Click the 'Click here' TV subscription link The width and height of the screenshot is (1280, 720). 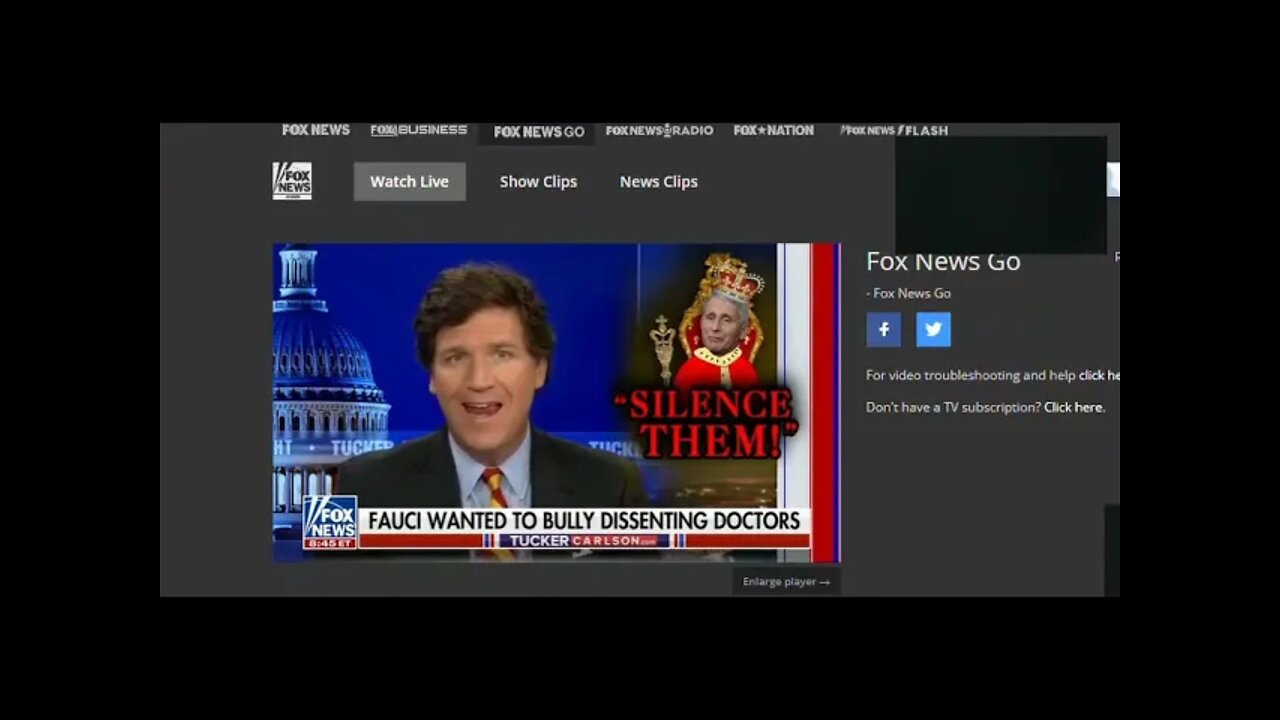(1074, 407)
